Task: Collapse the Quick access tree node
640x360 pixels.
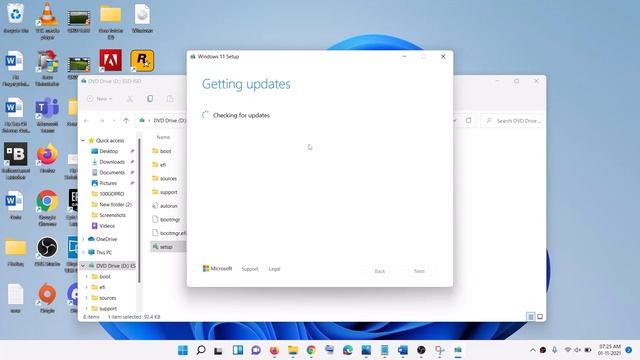Action: (83, 140)
